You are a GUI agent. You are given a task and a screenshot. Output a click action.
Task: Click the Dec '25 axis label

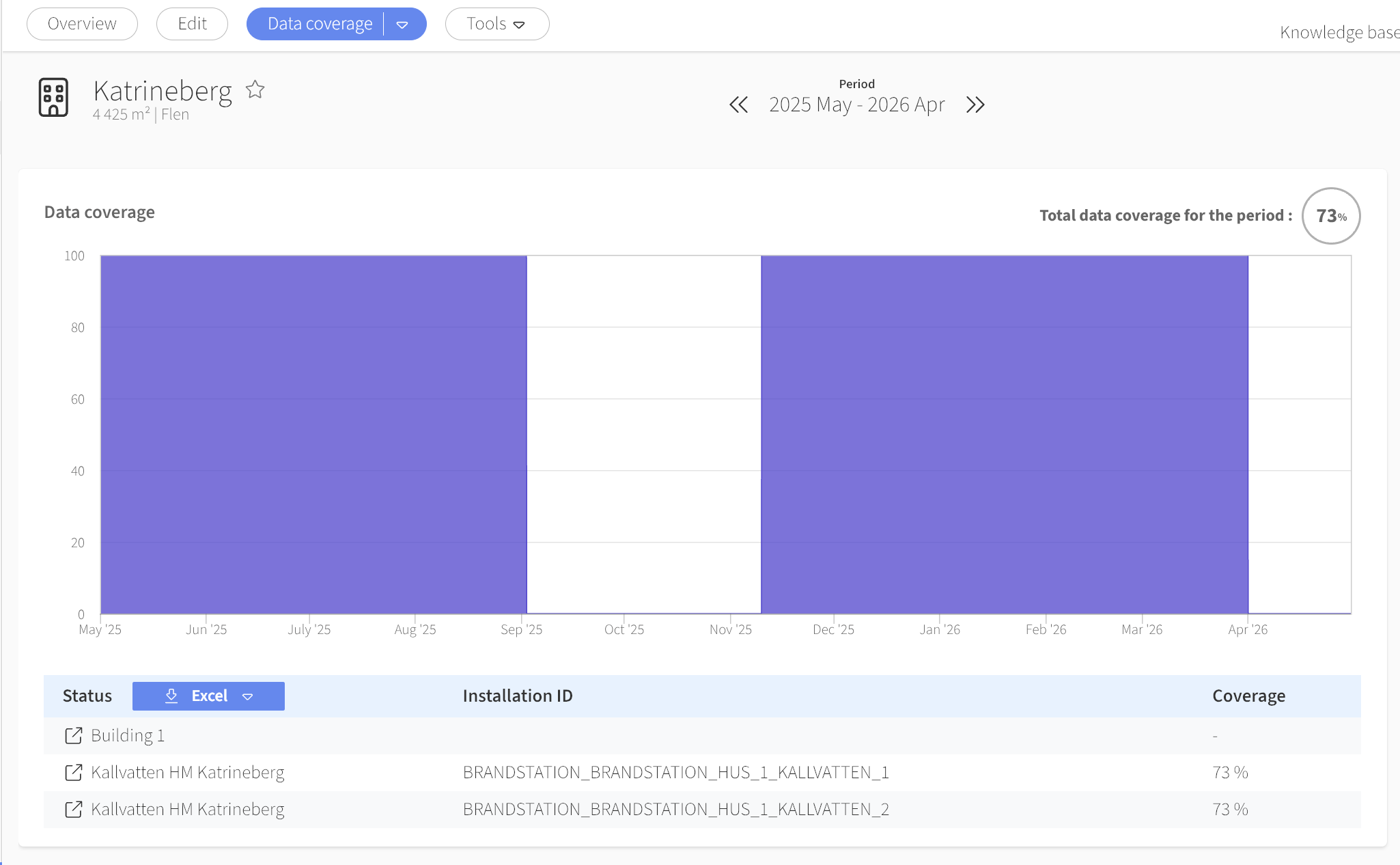[833, 629]
